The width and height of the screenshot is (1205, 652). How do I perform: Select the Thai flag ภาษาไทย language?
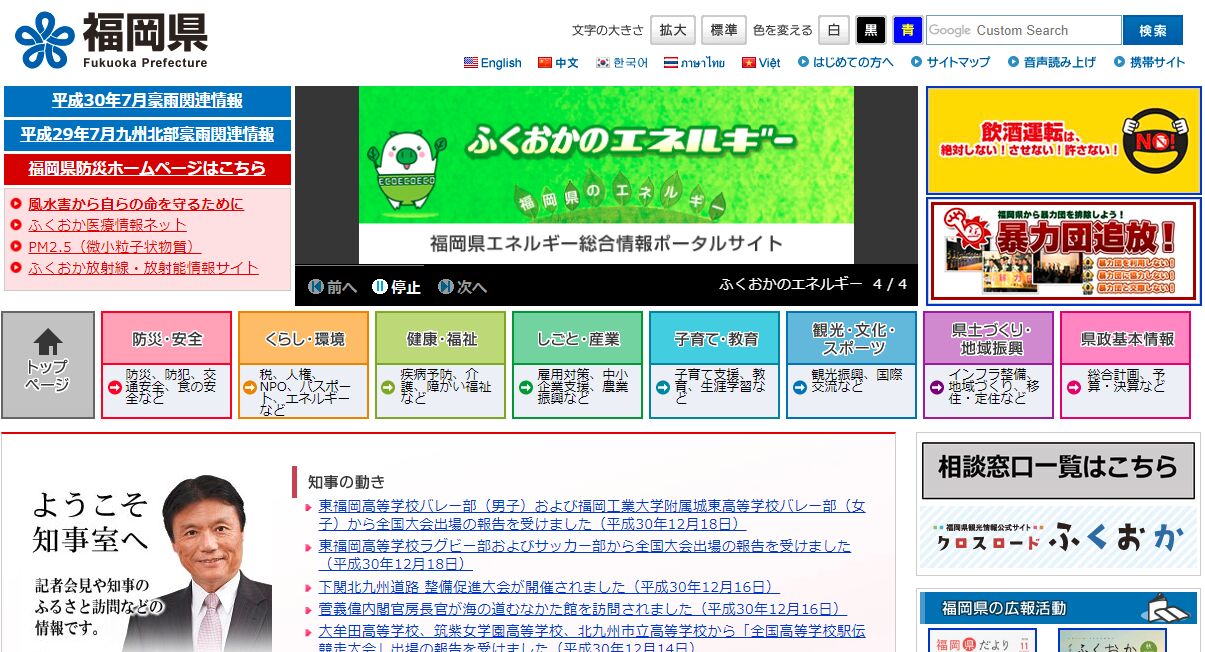[694, 62]
